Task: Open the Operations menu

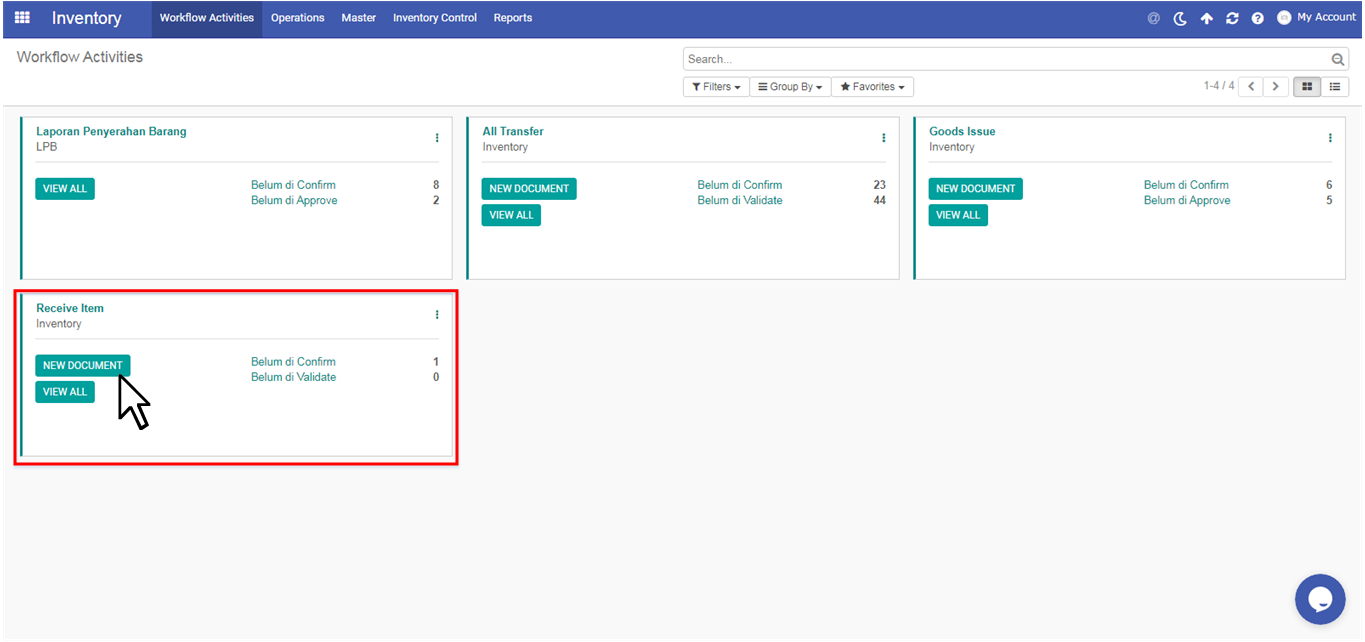Action: (x=297, y=18)
